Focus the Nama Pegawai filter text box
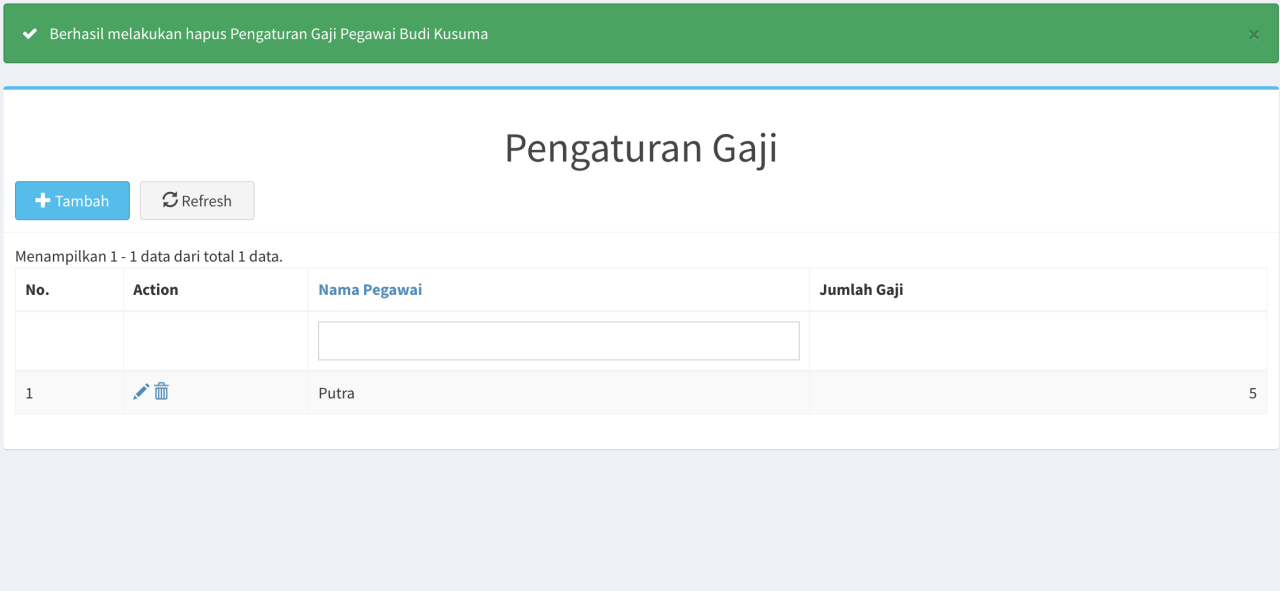Image resolution: width=1280 pixels, height=591 pixels. [x=558, y=341]
